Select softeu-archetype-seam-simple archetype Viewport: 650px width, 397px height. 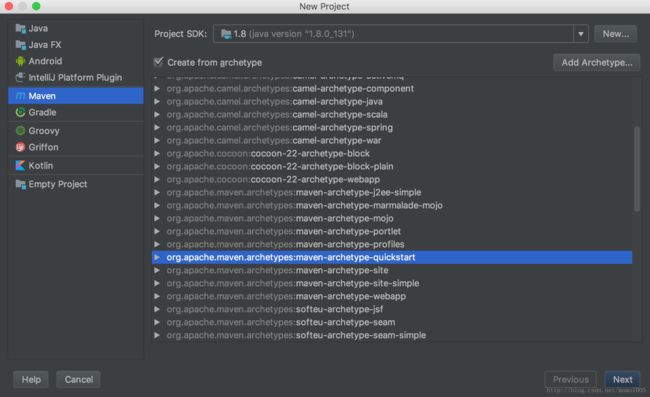tap(392, 335)
